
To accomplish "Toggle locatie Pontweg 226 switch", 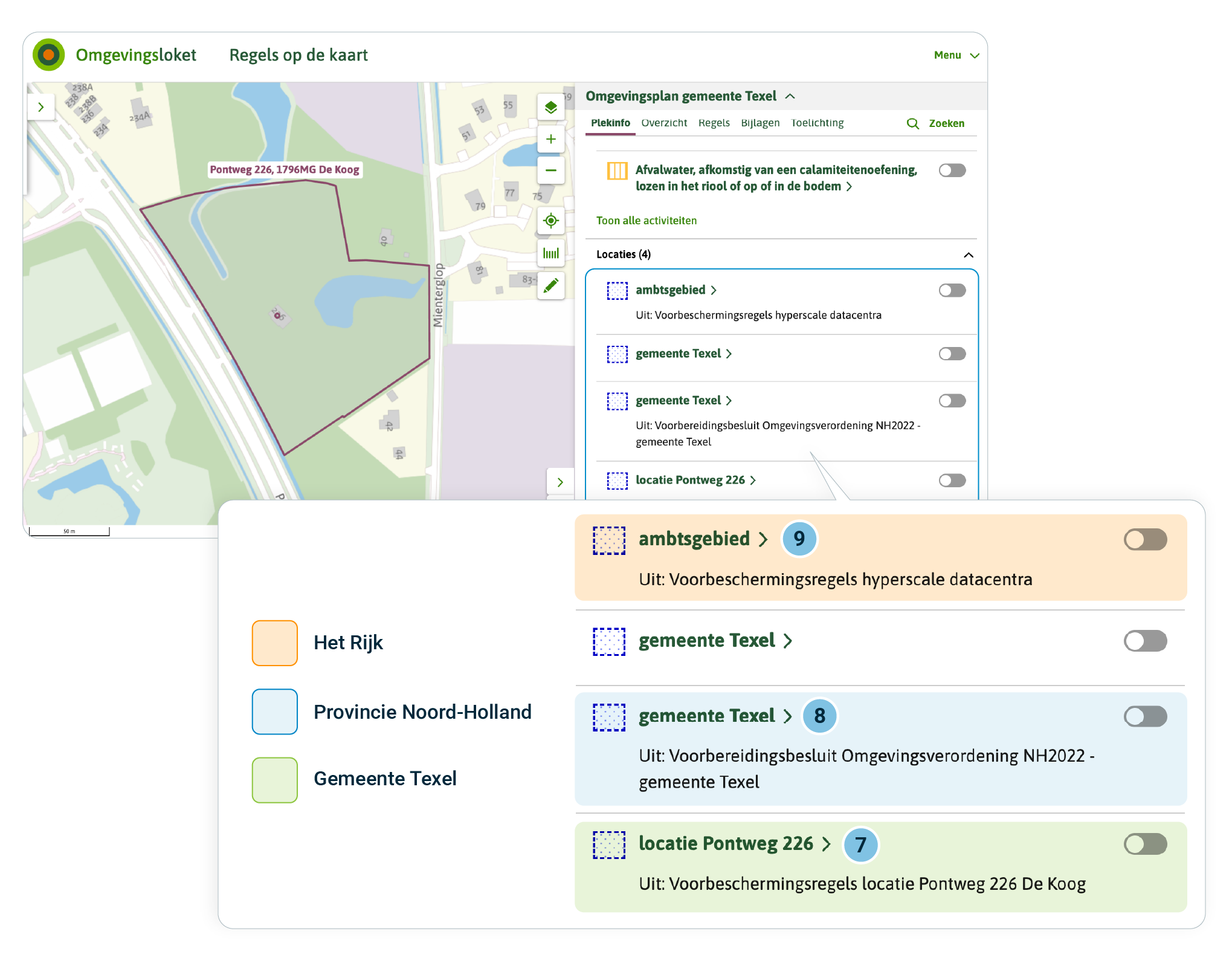I will pyautogui.click(x=952, y=480).
